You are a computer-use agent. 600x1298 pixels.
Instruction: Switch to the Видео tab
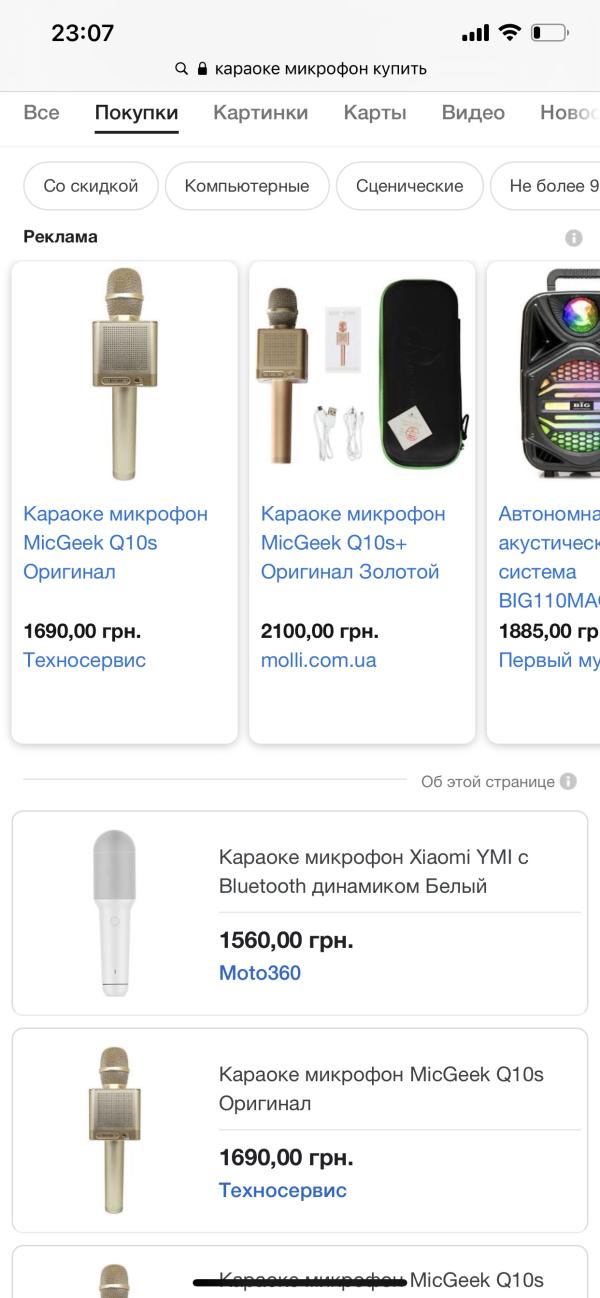pyautogui.click(x=473, y=113)
